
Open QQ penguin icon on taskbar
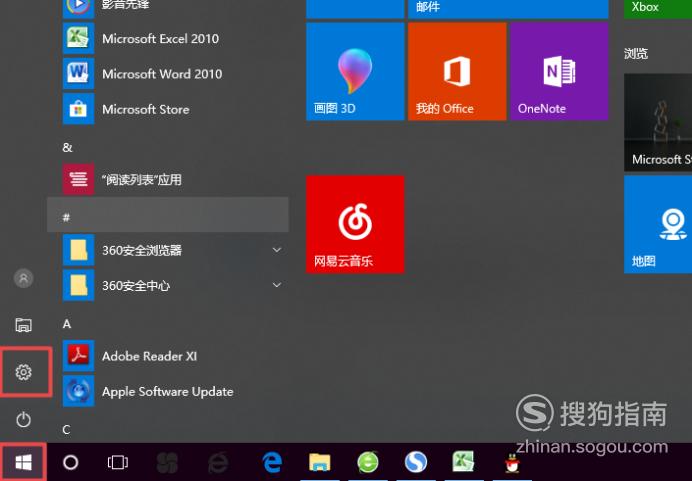[512, 463]
